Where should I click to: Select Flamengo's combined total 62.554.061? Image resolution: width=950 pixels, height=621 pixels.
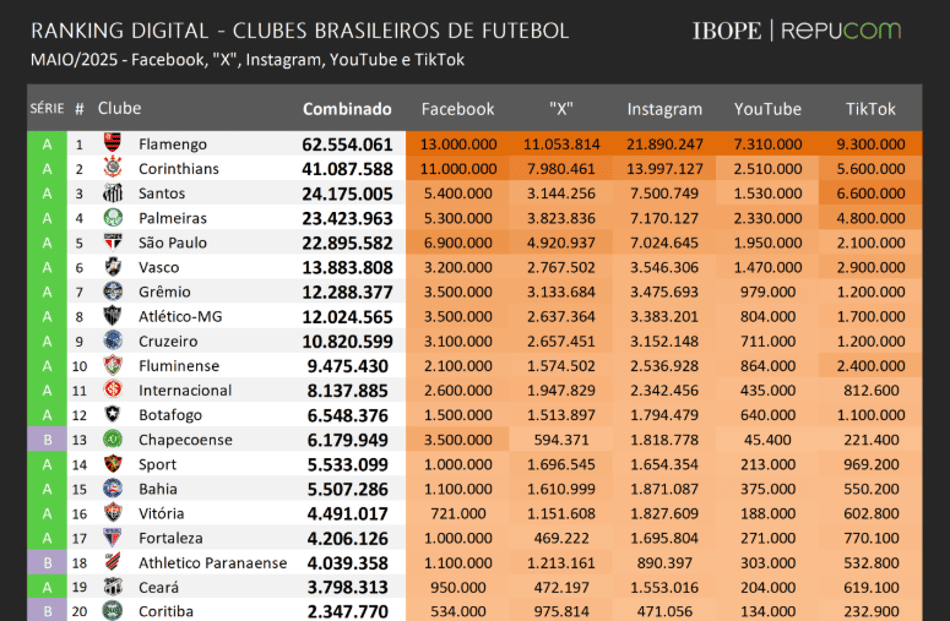347,144
